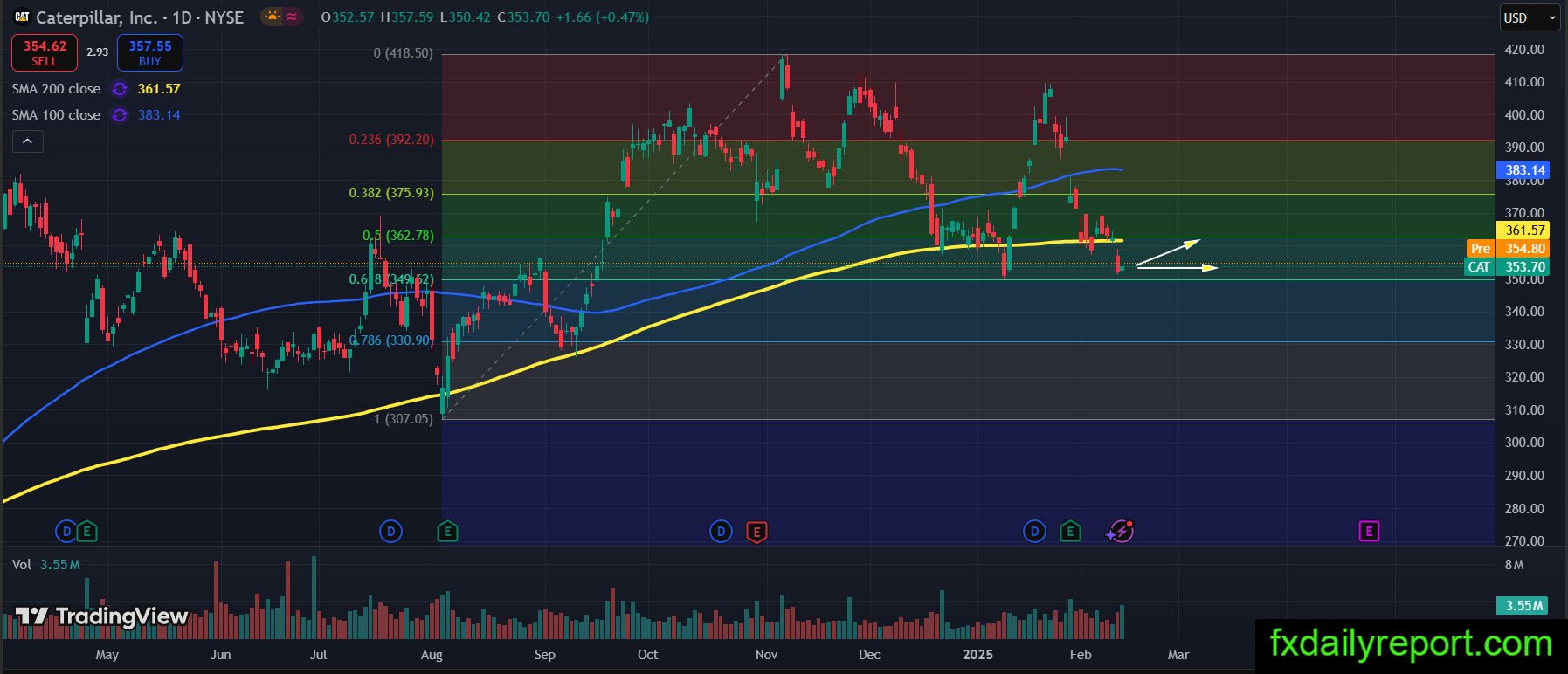Click the 1 (307.05) Fibonacci label
Viewport: 1568px width, 674px height.
pos(403,419)
